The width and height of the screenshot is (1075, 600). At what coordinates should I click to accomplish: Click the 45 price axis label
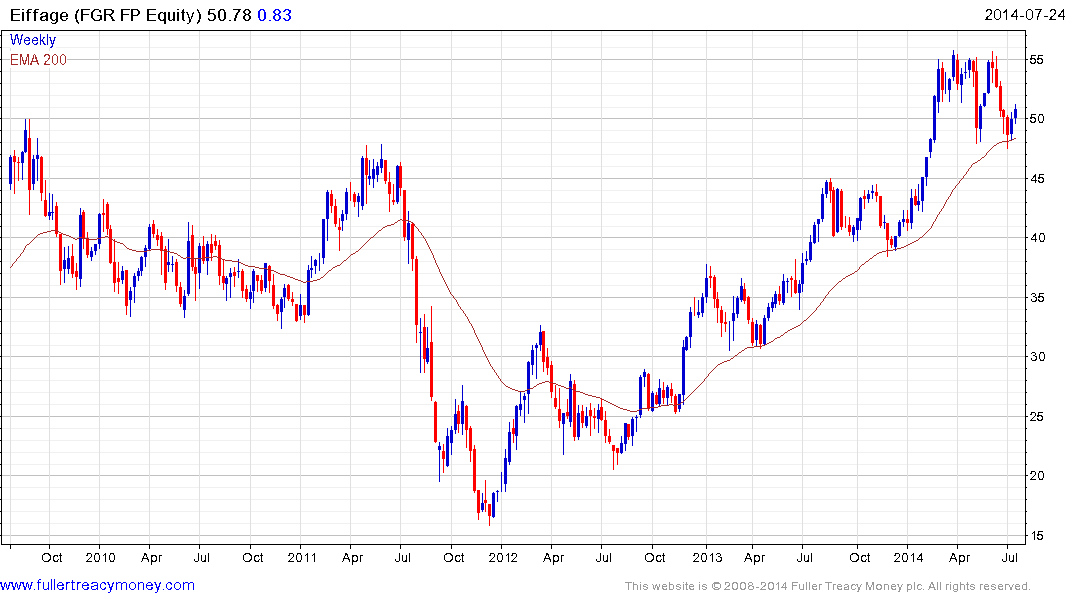(x=1036, y=179)
